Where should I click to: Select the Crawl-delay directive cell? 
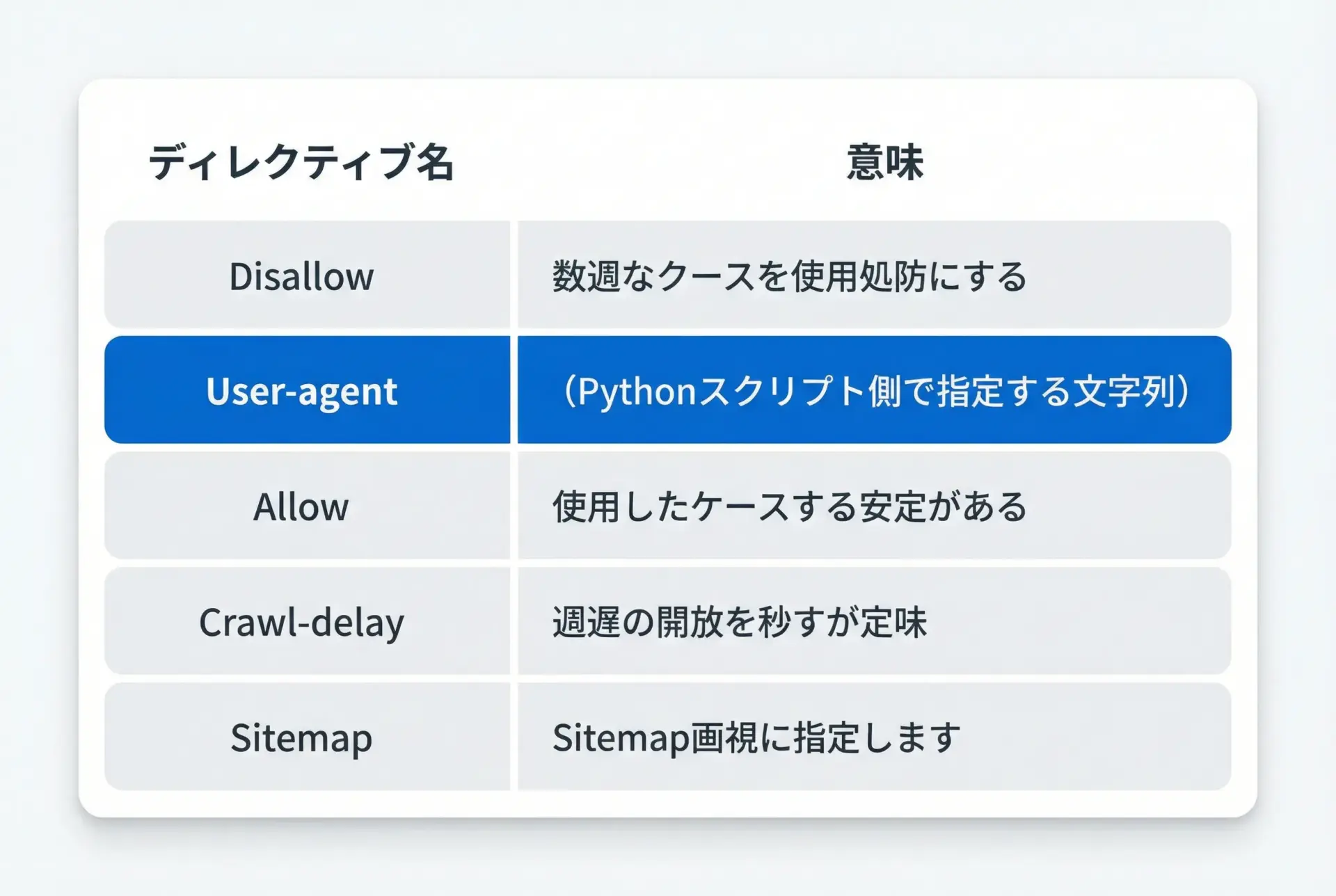click(301, 622)
